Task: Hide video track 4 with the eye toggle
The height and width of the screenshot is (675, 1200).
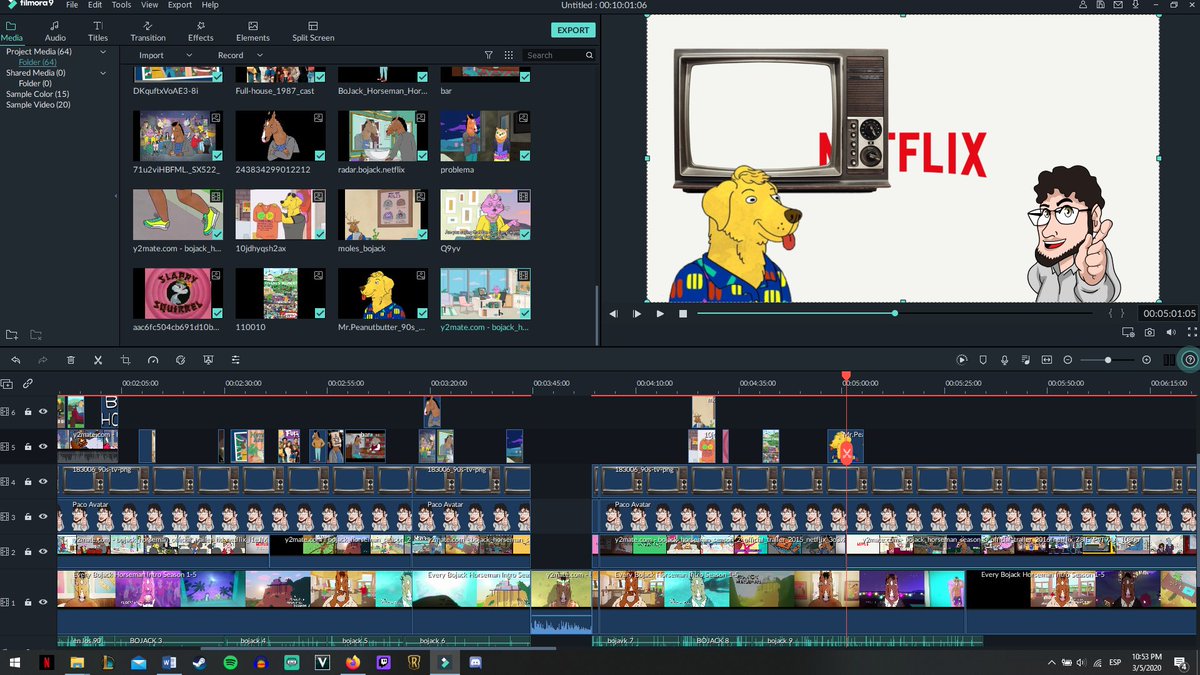Action: click(41, 479)
